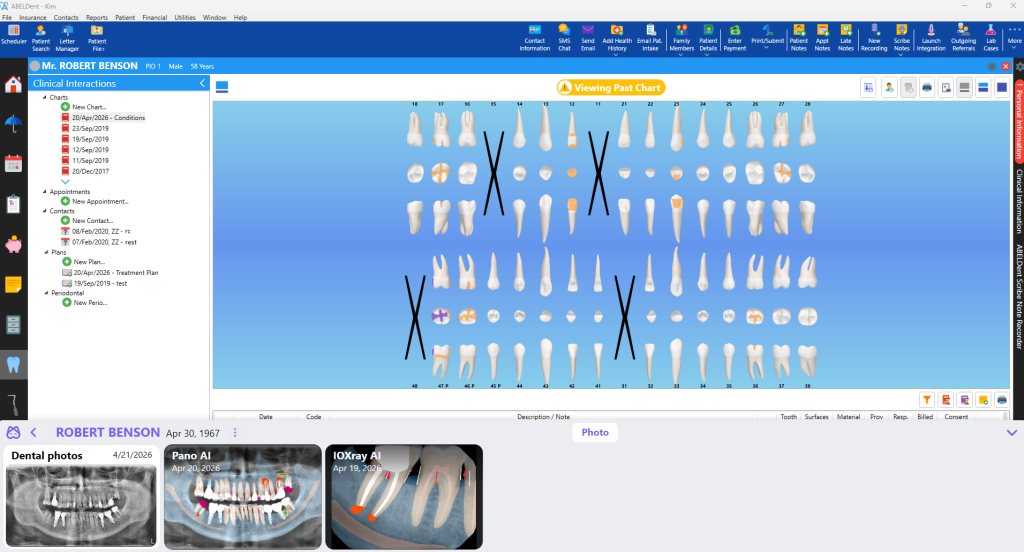Open the treatment clipboard icon in sidebar

[x=13, y=204]
